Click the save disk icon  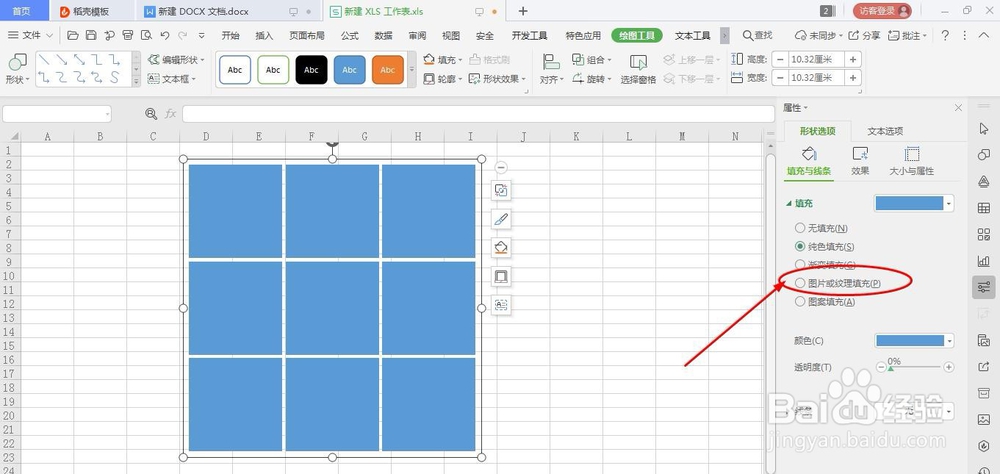[91, 36]
